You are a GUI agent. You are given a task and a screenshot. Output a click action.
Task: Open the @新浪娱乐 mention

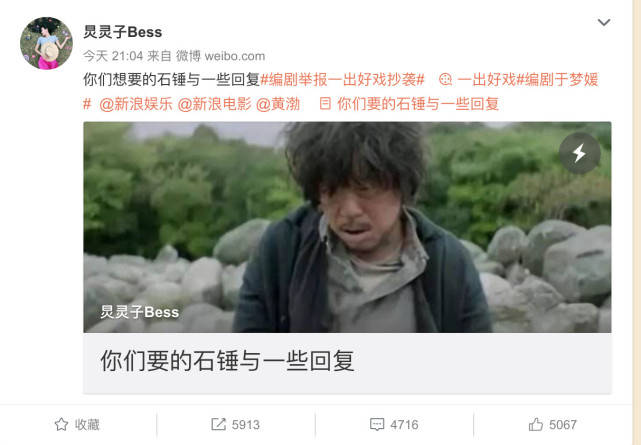[136, 104]
